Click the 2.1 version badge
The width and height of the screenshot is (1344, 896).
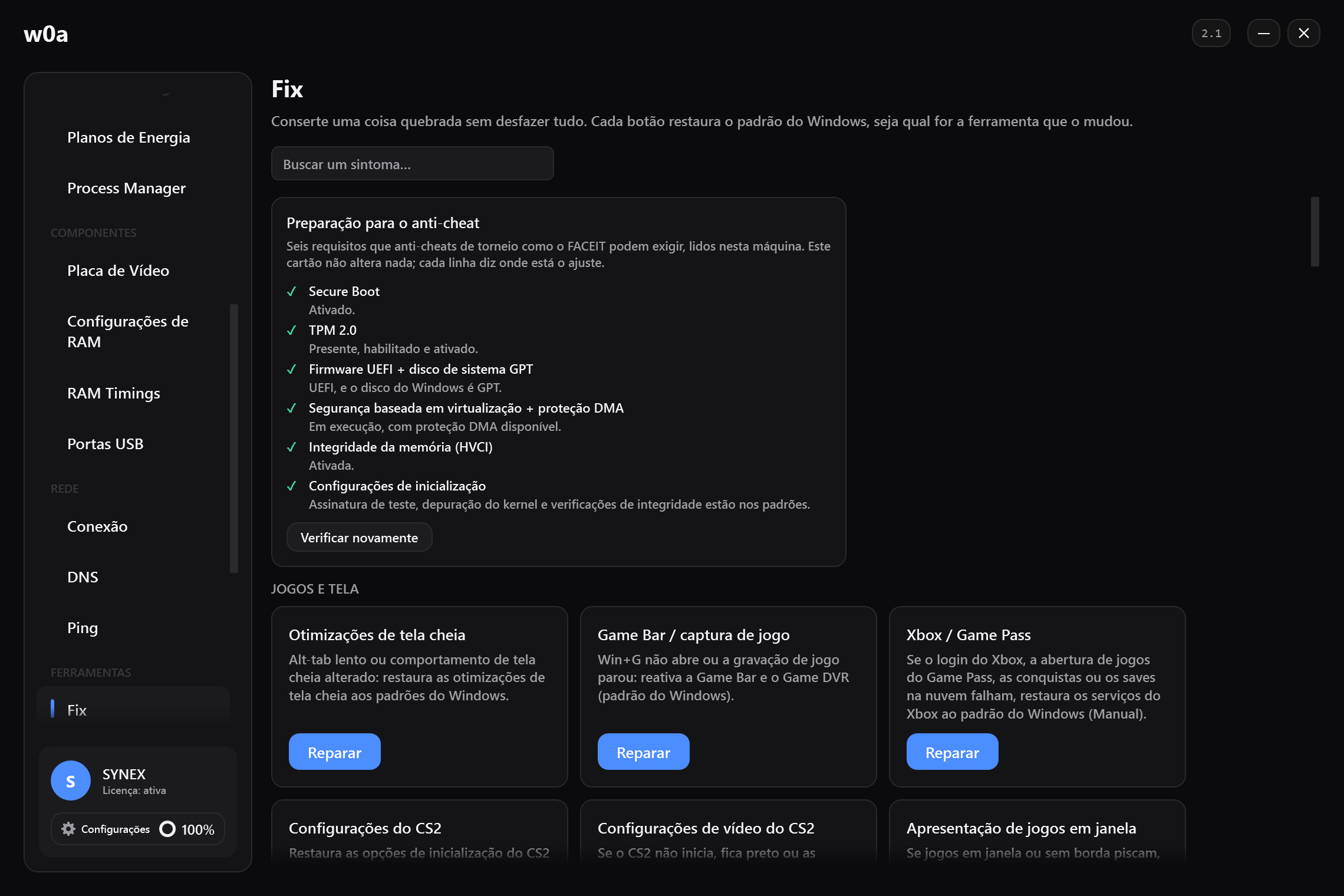point(1211,34)
